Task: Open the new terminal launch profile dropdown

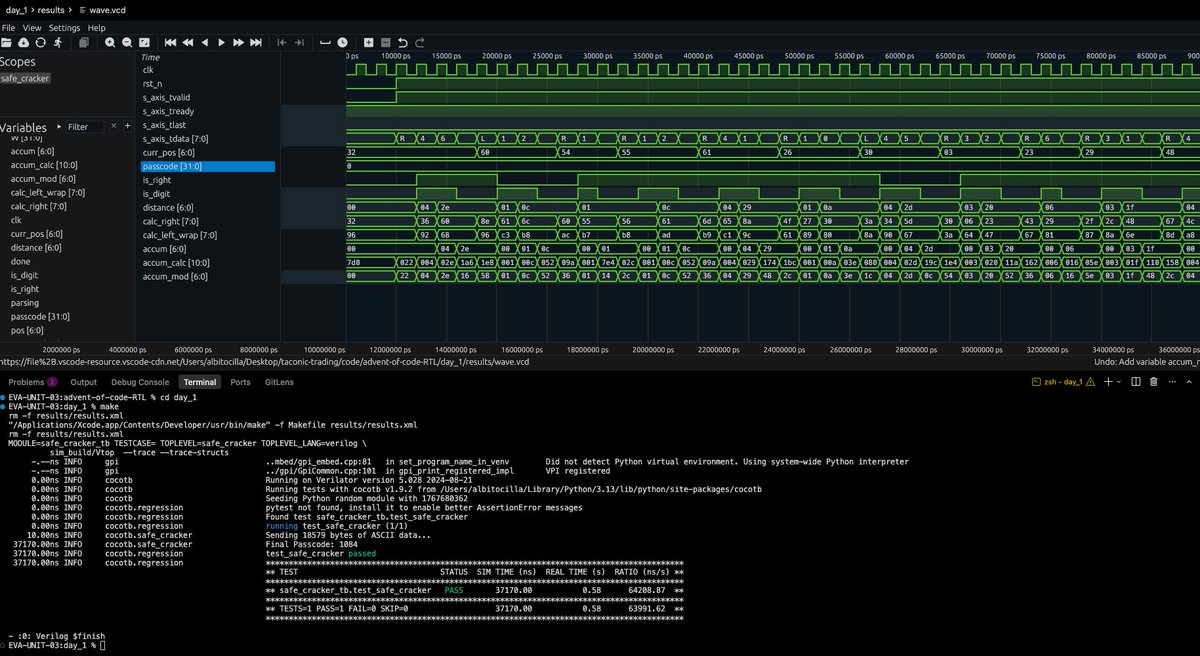Action: coord(1119,382)
